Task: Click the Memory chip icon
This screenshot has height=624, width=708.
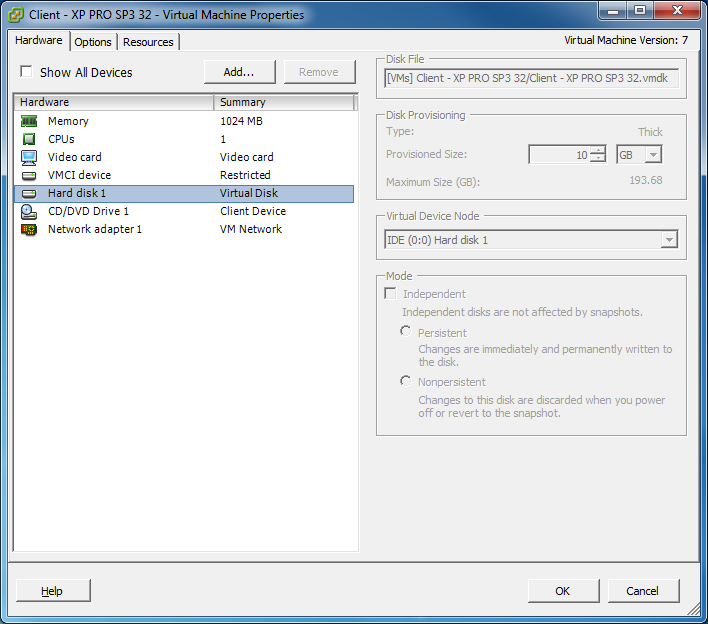Action: [x=29, y=121]
